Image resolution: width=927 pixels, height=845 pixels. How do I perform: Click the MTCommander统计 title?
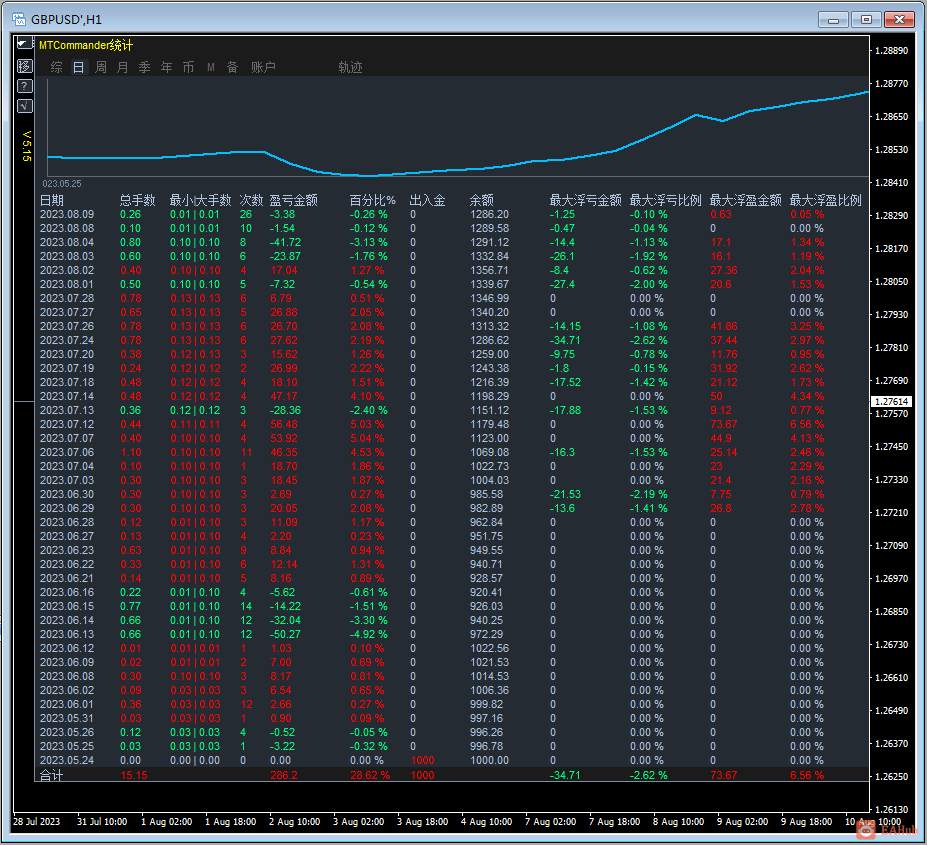click(x=86, y=46)
